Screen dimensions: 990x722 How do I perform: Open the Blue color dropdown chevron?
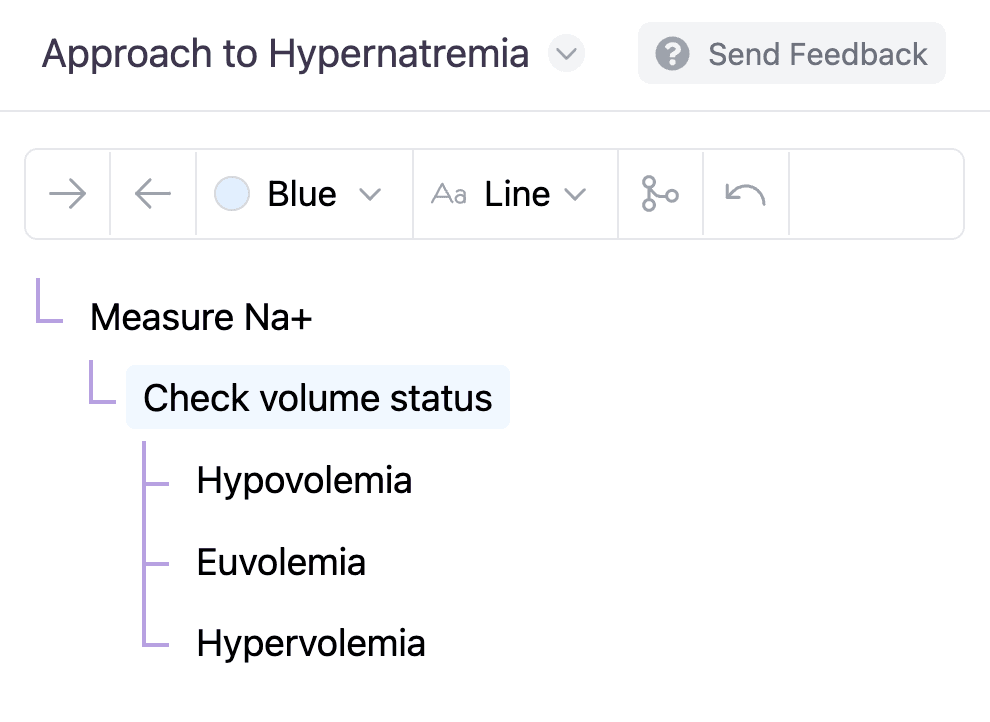[370, 194]
